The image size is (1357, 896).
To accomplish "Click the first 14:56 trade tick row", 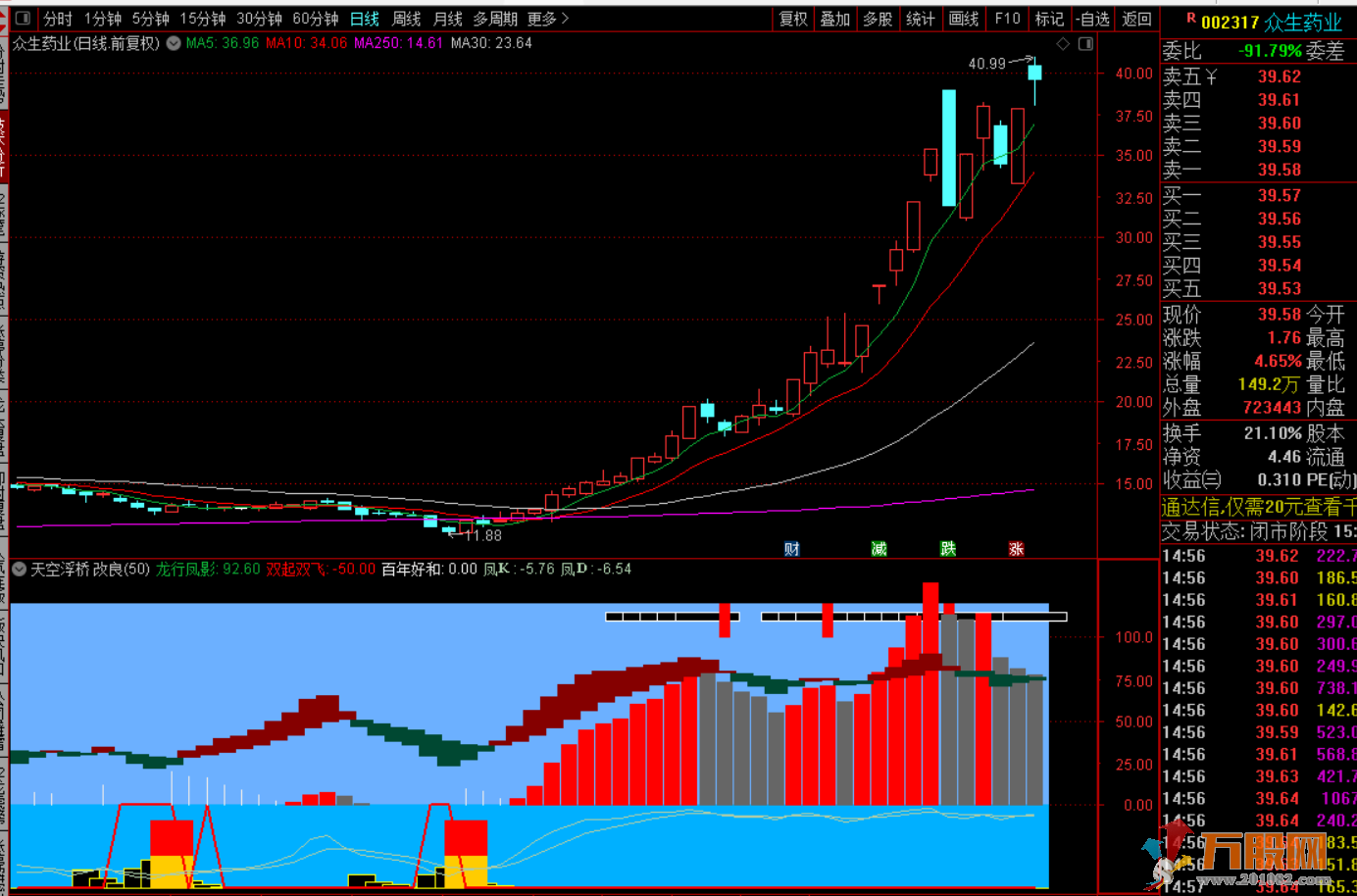I will [1259, 556].
